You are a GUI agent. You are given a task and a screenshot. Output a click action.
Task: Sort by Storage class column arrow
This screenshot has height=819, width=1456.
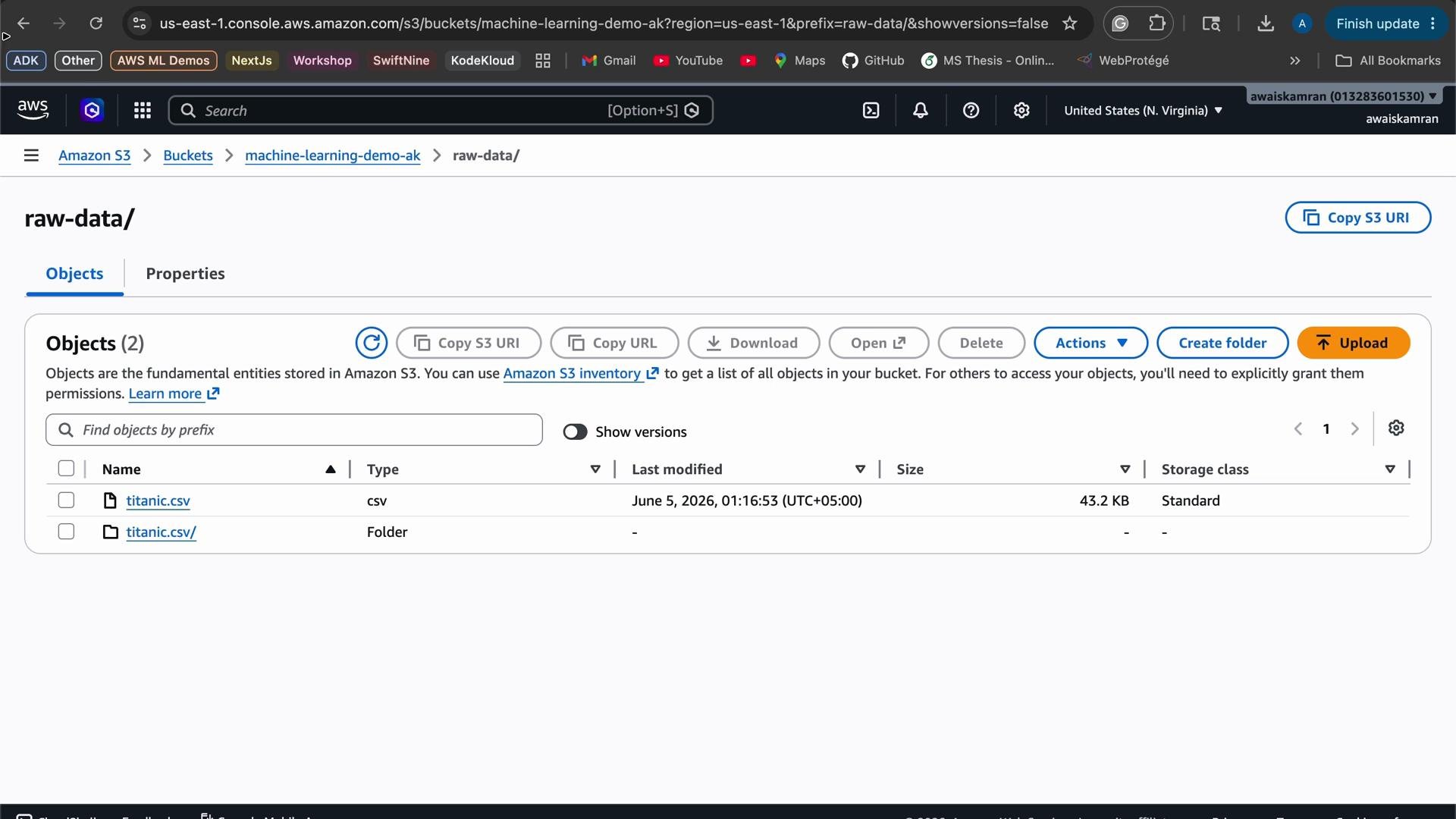1390,469
